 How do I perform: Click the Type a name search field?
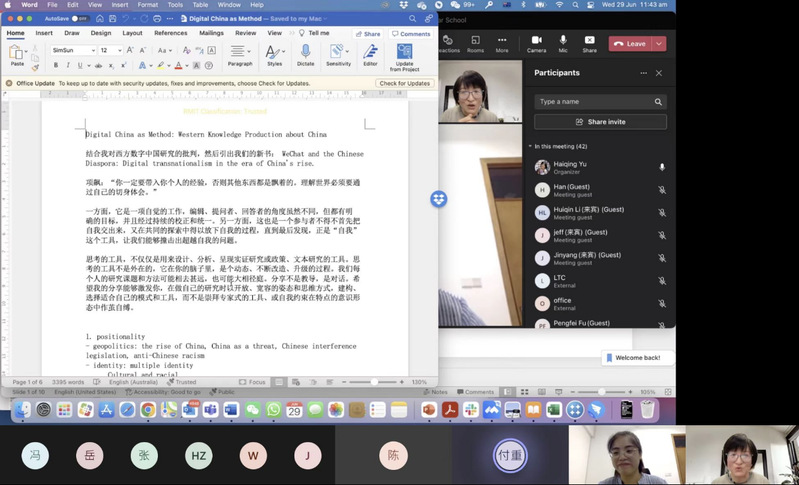point(595,102)
